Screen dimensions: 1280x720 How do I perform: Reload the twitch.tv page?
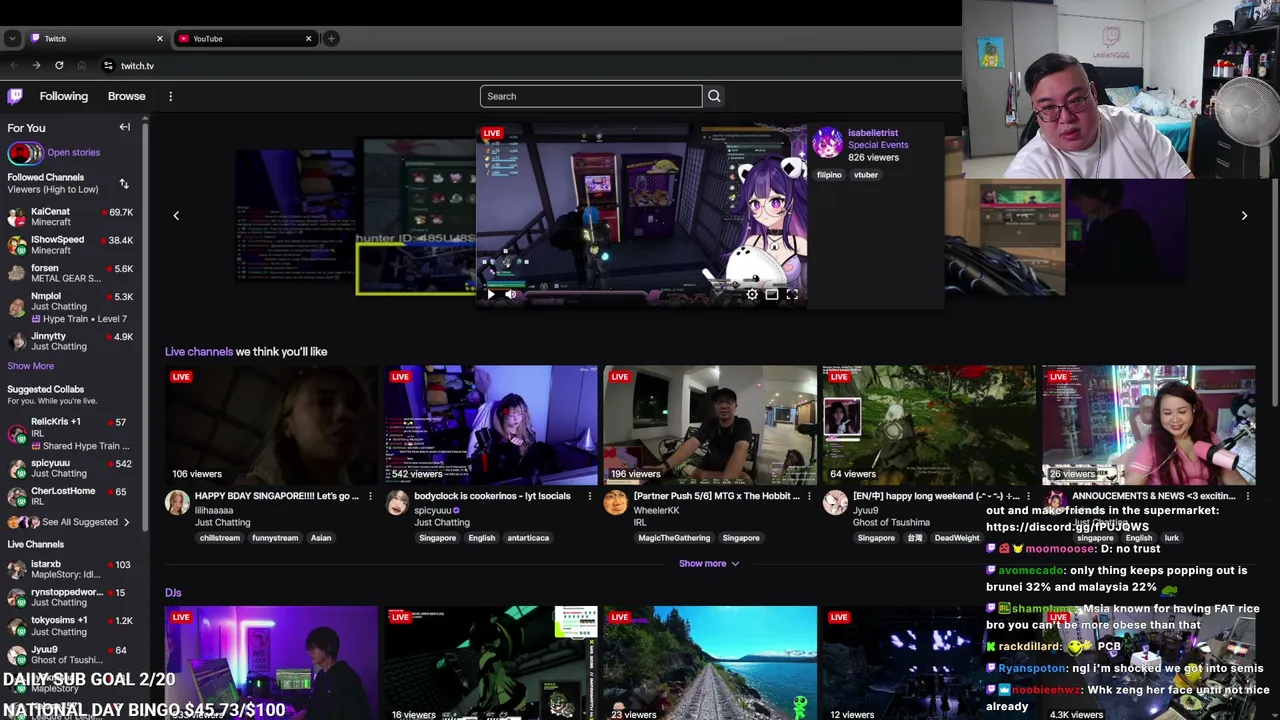(59, 66)
